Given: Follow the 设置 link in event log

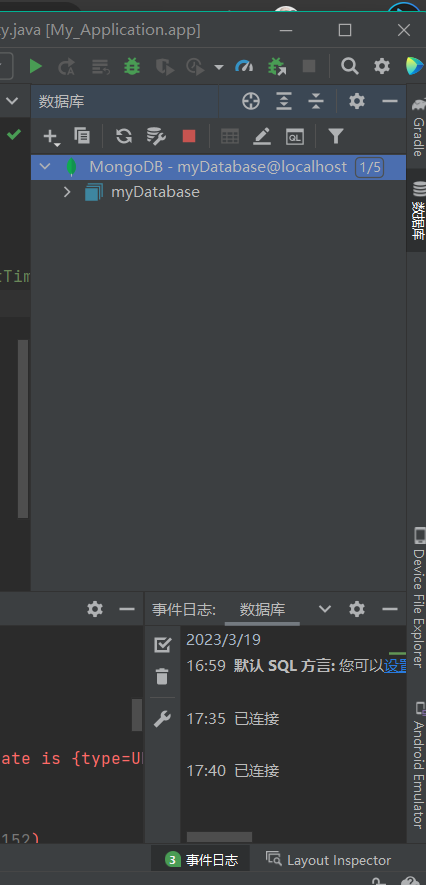Looking at the screenshot, I should (x=395, y=666).
